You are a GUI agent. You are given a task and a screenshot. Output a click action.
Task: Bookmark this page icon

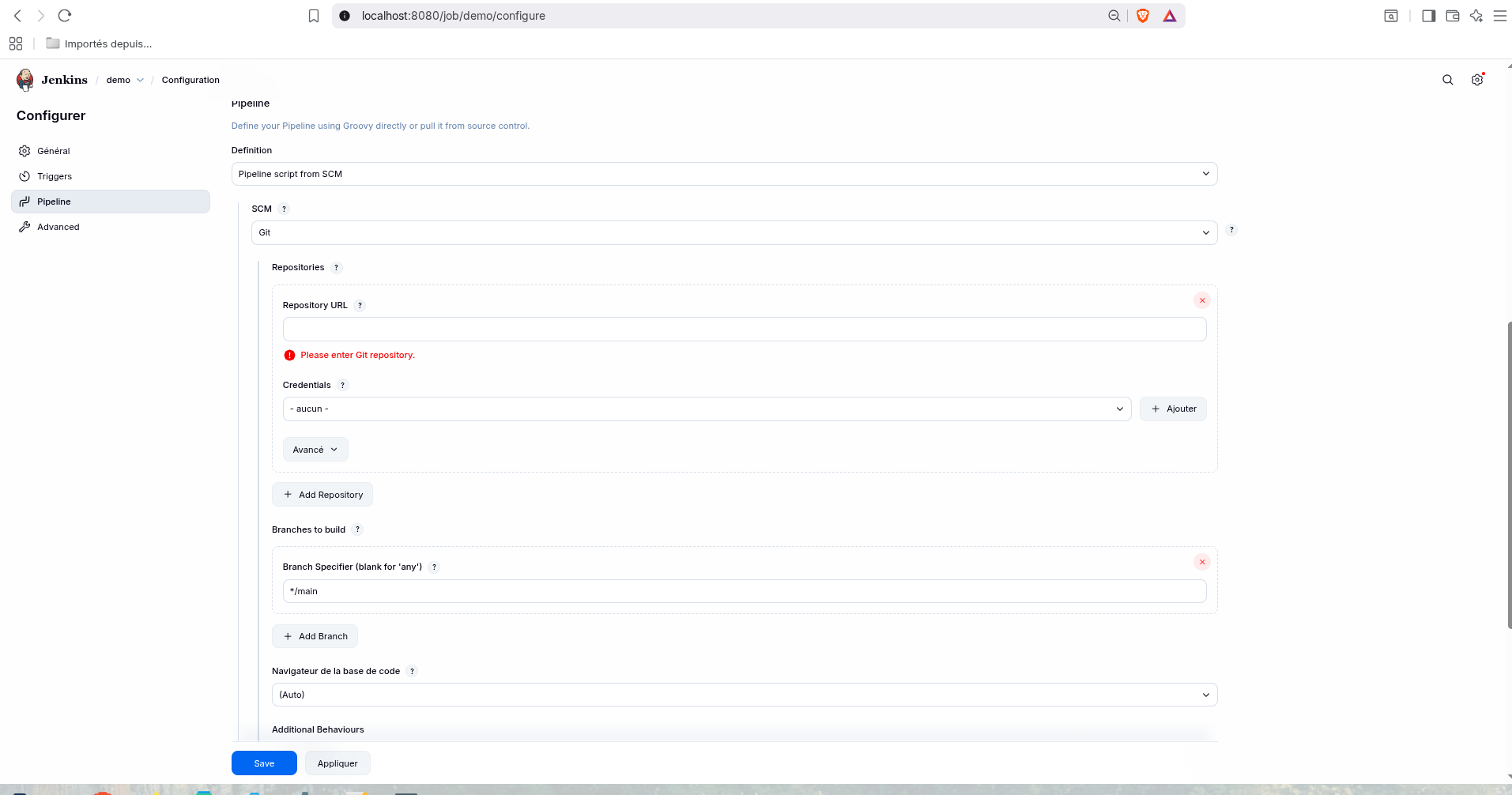click(314, 16)
